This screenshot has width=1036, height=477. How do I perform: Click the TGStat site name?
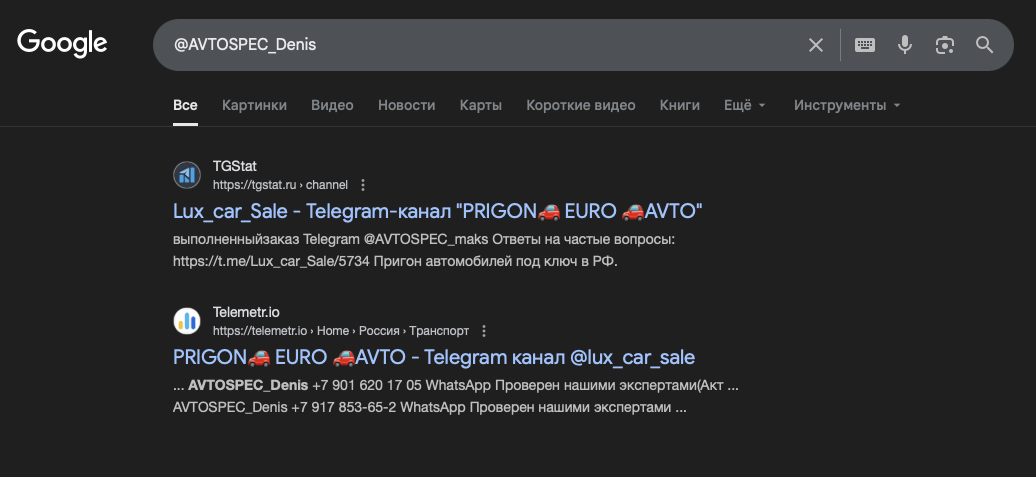tap(235, 166)
